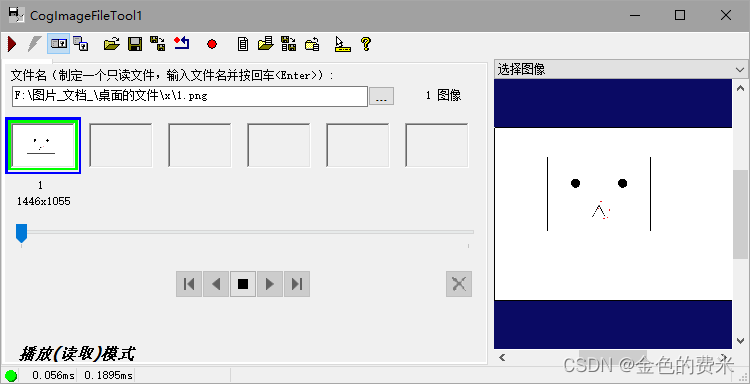Click the image display scroll up arrow
The width and height of the screenshot is (750, 384).
coord(740,88)
